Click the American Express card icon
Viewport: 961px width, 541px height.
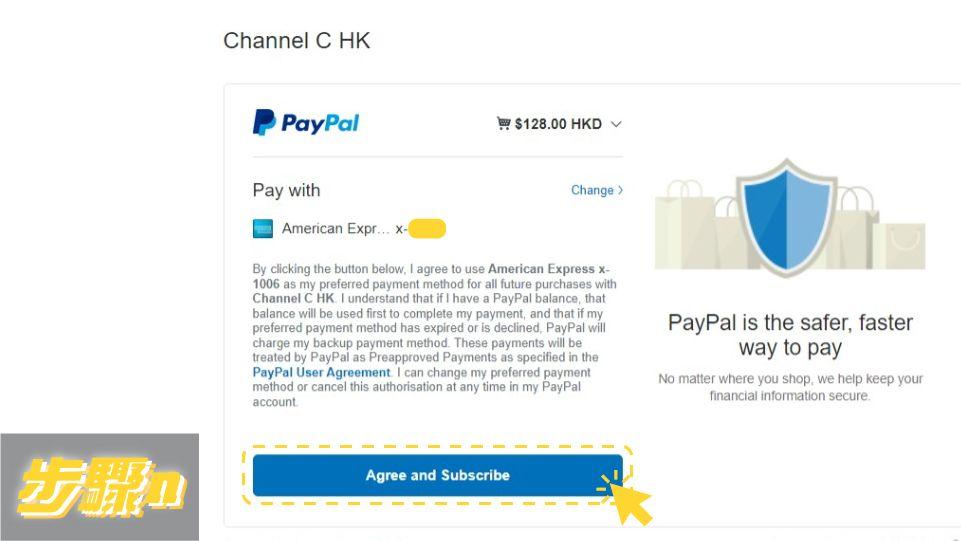[x=263, y=229]
